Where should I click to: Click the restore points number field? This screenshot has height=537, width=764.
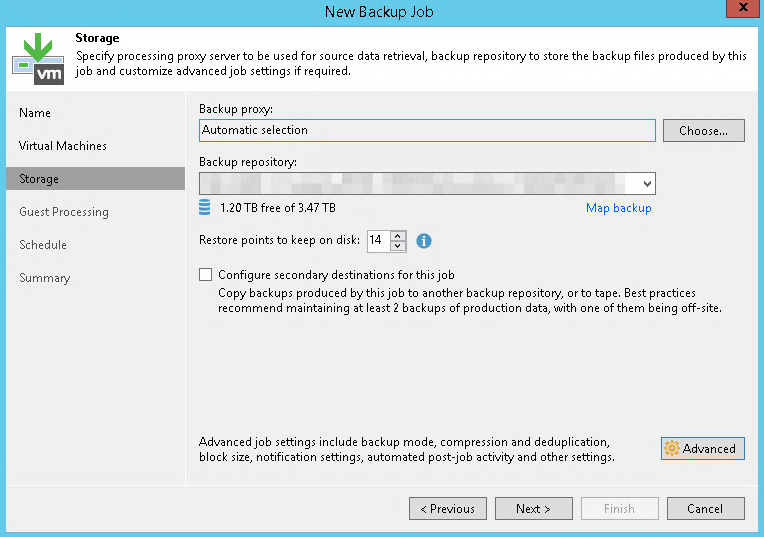[379, 240]
